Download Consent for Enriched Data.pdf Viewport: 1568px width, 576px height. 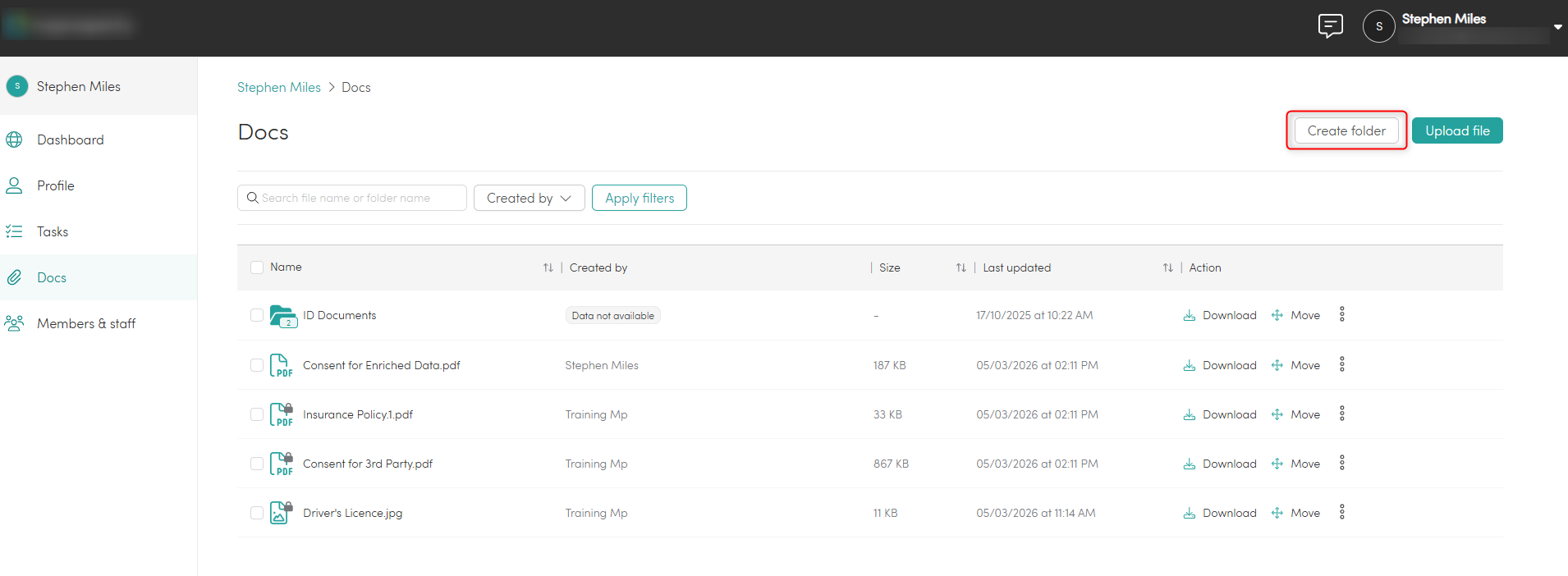(1220, 365)
